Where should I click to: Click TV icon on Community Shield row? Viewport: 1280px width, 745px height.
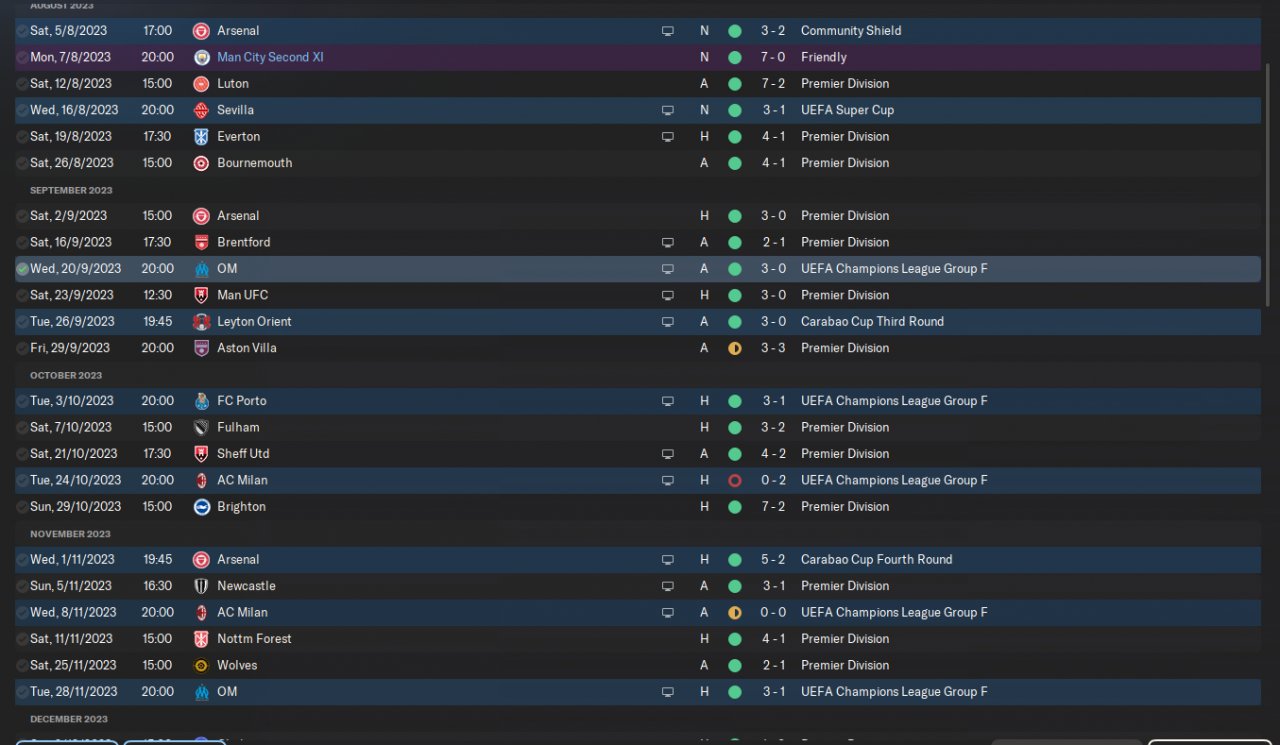(x=668, y=31)
